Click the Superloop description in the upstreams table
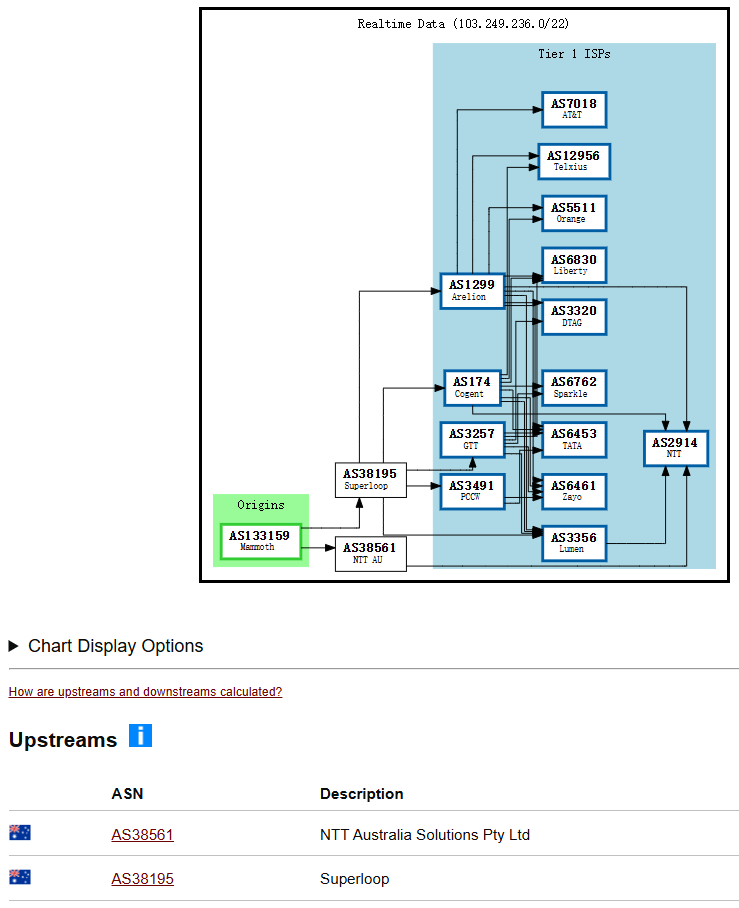Image resolution: width=739 pixels, height=908 pixels. click(354, 878)
